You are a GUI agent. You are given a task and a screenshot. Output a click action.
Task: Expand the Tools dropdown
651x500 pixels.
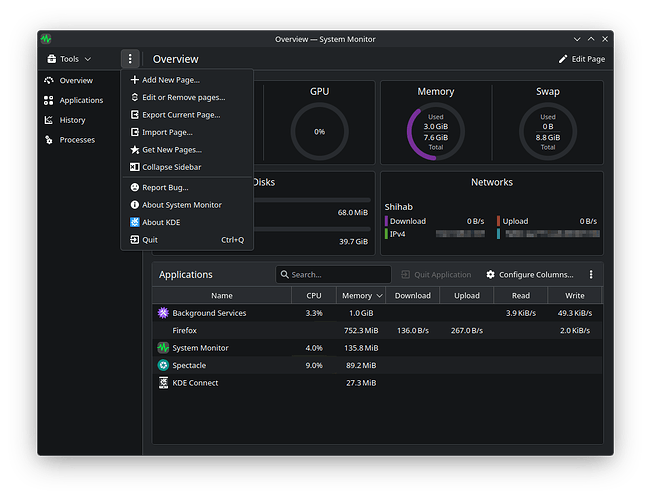[x=69, y=59]
